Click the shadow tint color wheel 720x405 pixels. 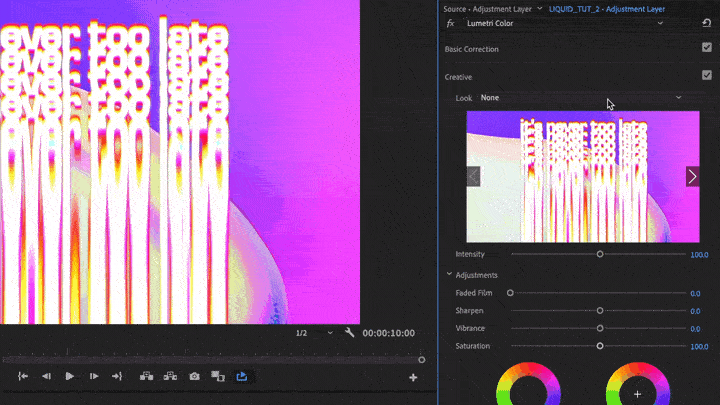529,383
